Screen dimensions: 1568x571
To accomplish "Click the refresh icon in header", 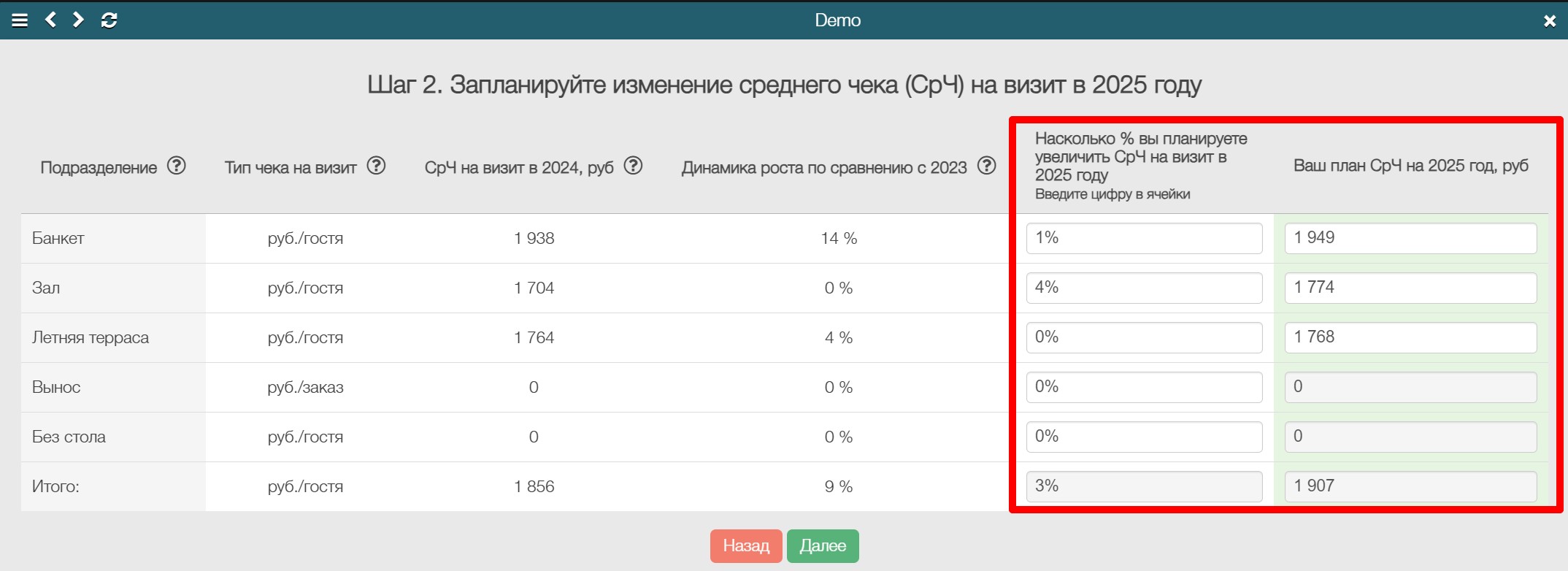I will [x=109, y=20].
